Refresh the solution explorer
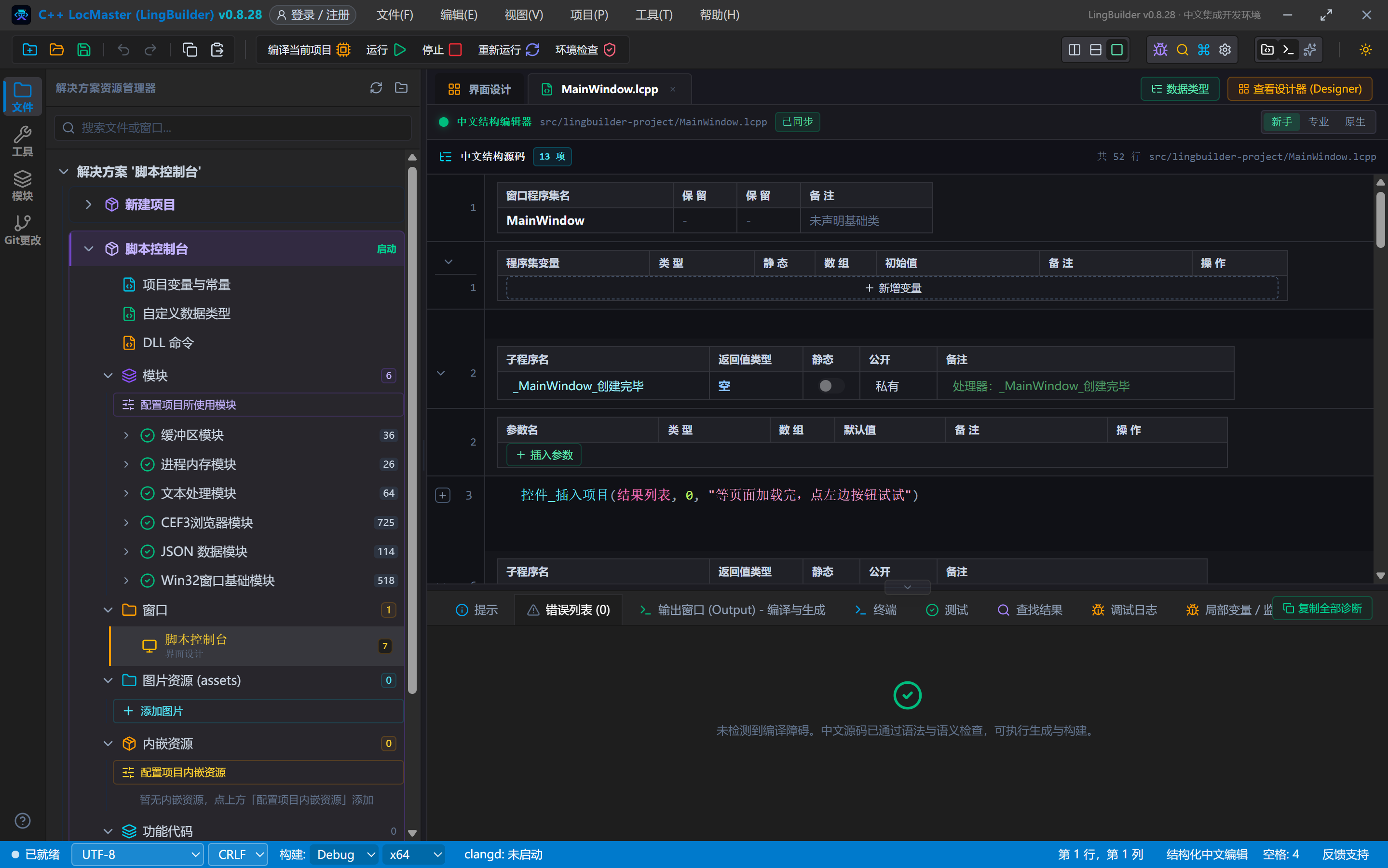 pos(376,88)
